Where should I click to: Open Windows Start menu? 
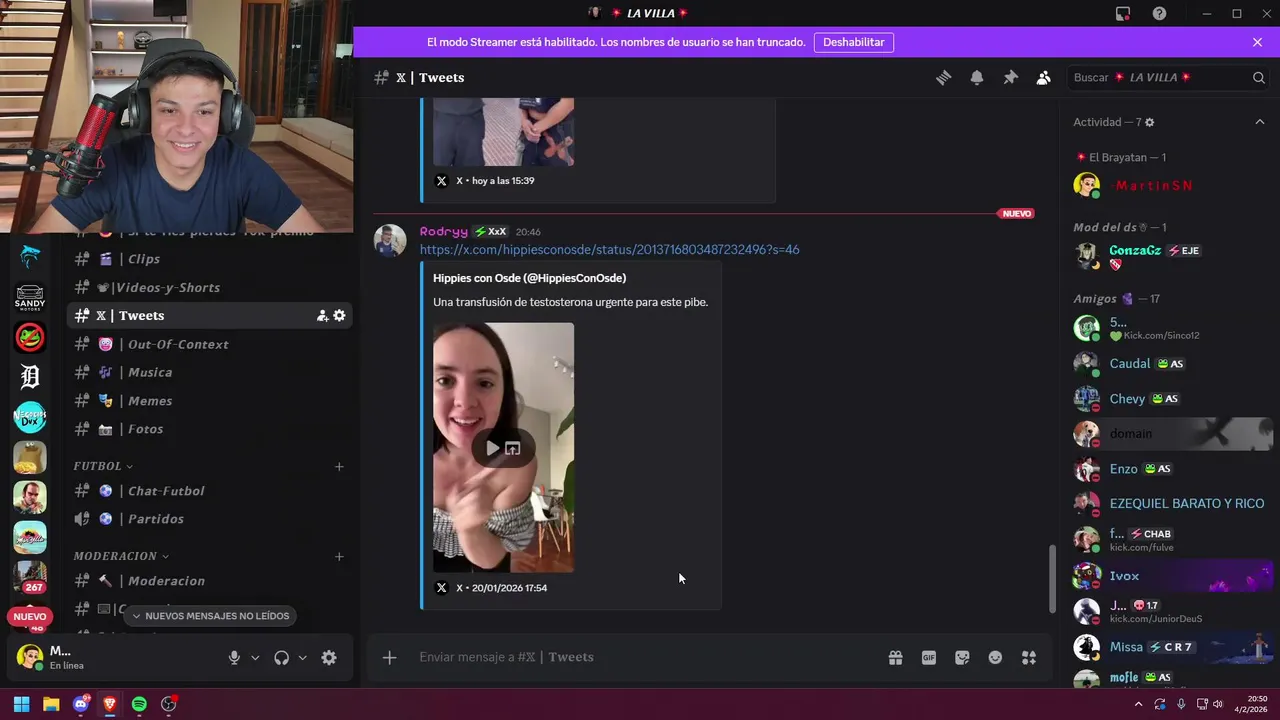tap(21, 704)
